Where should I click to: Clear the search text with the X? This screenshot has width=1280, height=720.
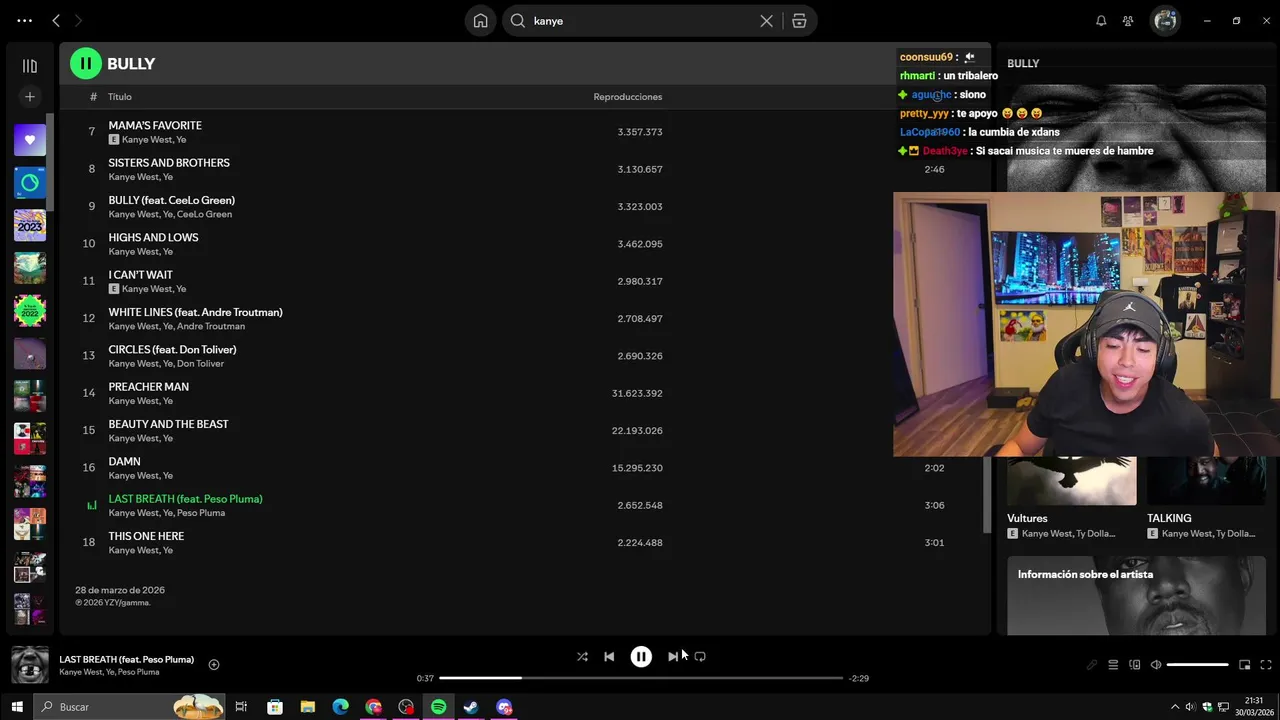pyautogui.click(x=766, y=21)
